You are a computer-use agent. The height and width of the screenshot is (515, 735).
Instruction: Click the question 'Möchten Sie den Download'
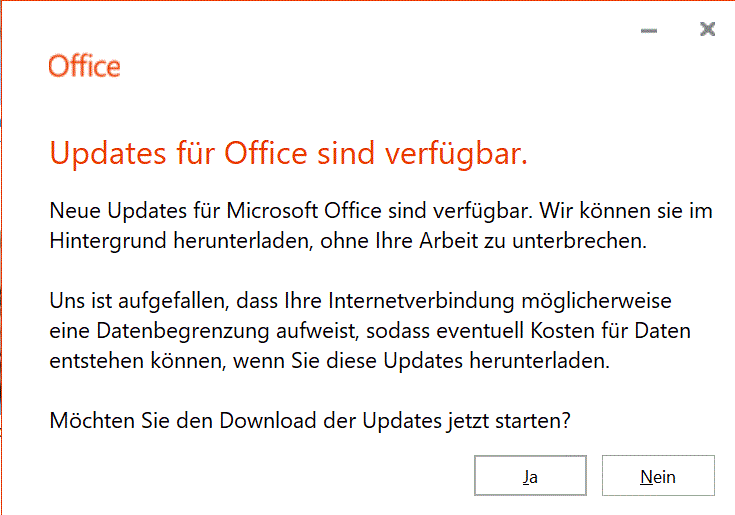point(310,421)
